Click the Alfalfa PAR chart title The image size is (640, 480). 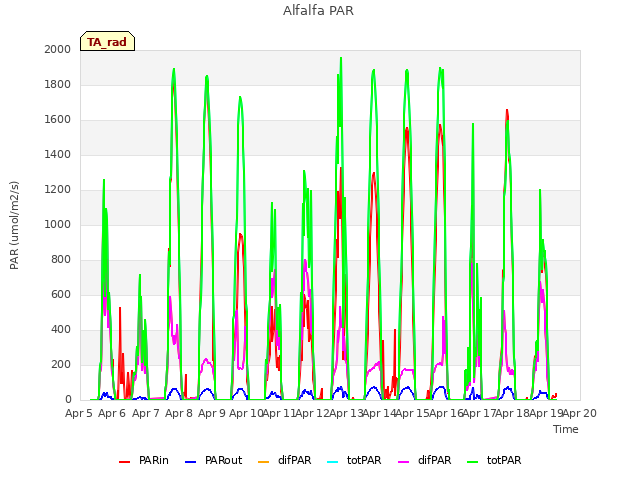(x=318, y=11)
